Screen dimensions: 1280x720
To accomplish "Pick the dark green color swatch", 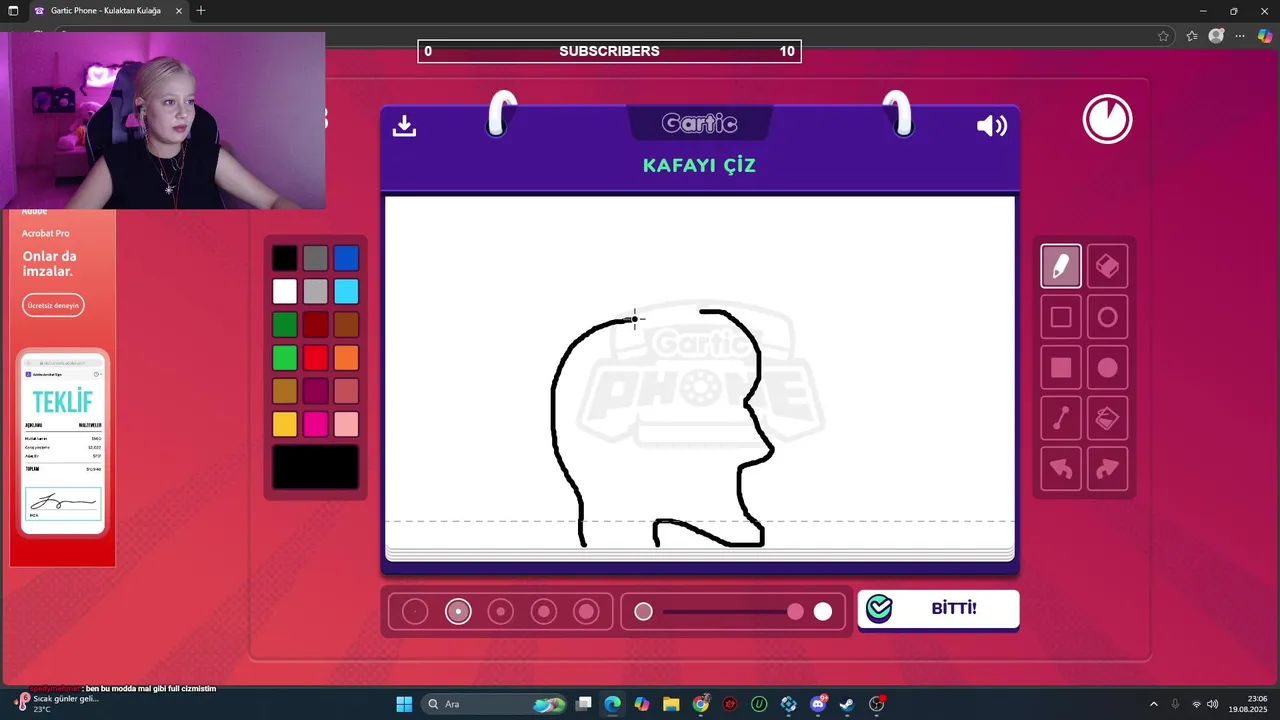I will tap(285, 325).
